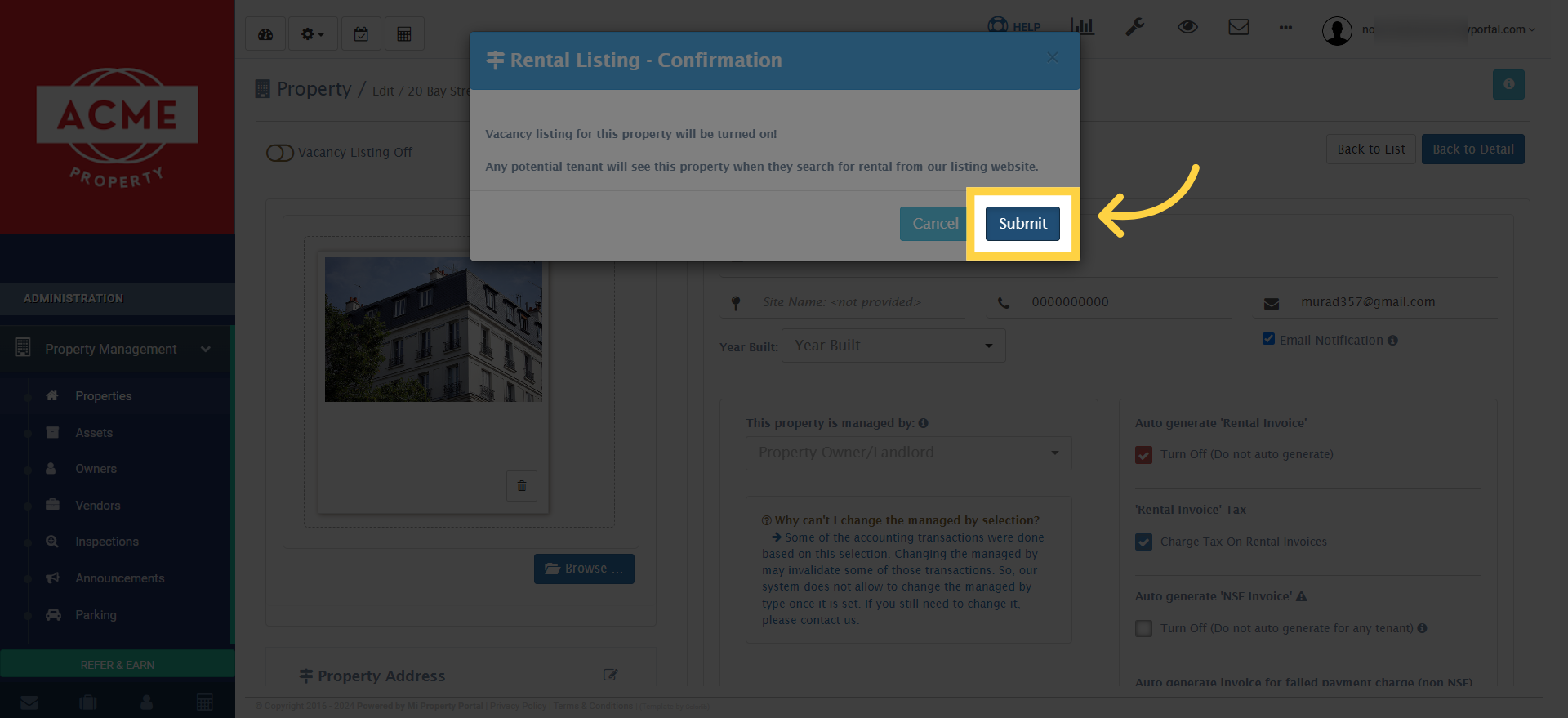This screenshot has width=1568, height=718.
Task: Open the Year Built dropdown
Action: (x=893, y=345)
